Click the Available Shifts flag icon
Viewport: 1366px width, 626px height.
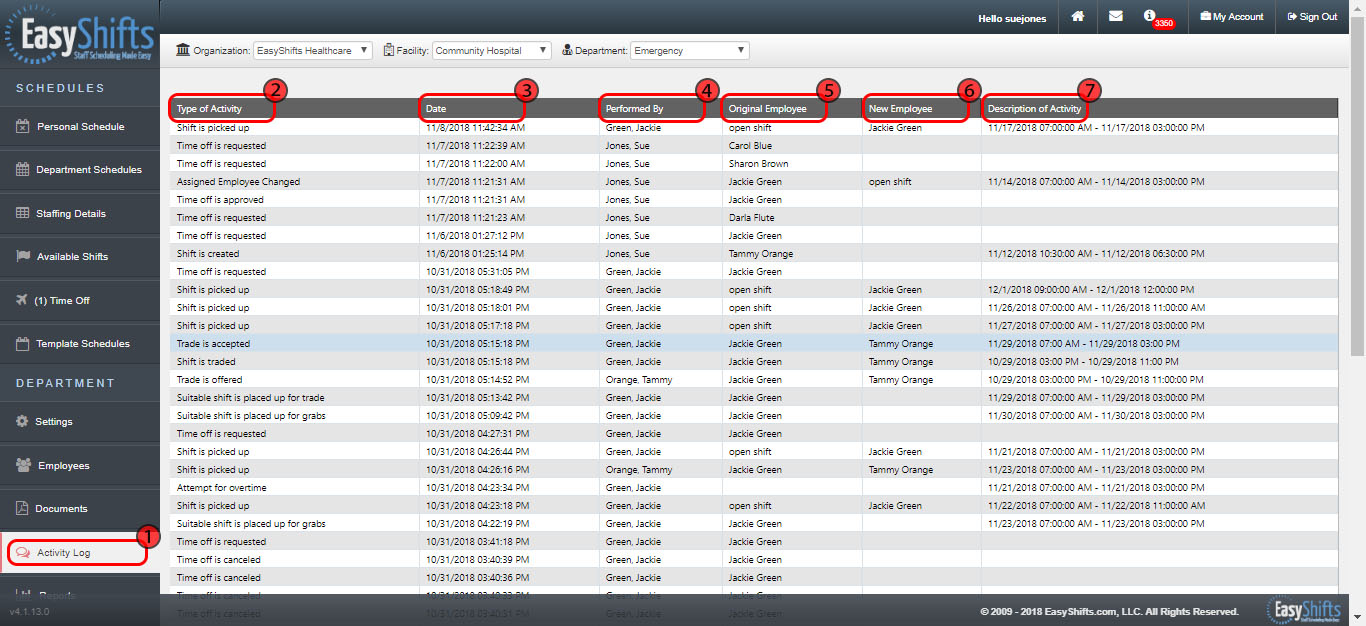click(23, 257)
